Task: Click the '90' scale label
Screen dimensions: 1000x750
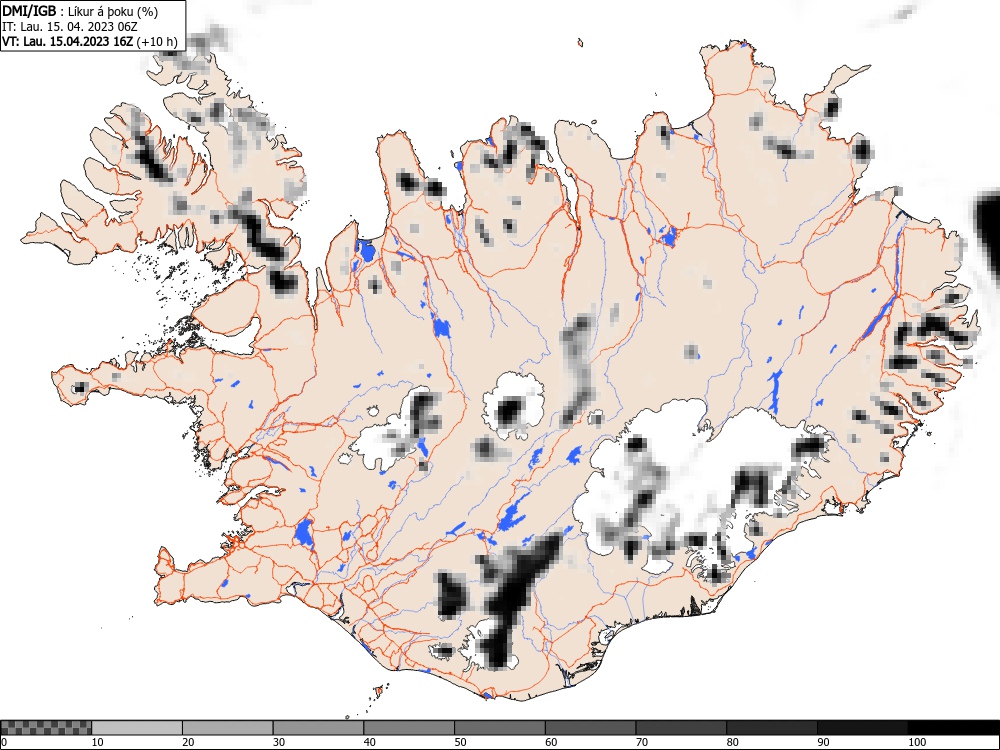Action: pos(823,742)
